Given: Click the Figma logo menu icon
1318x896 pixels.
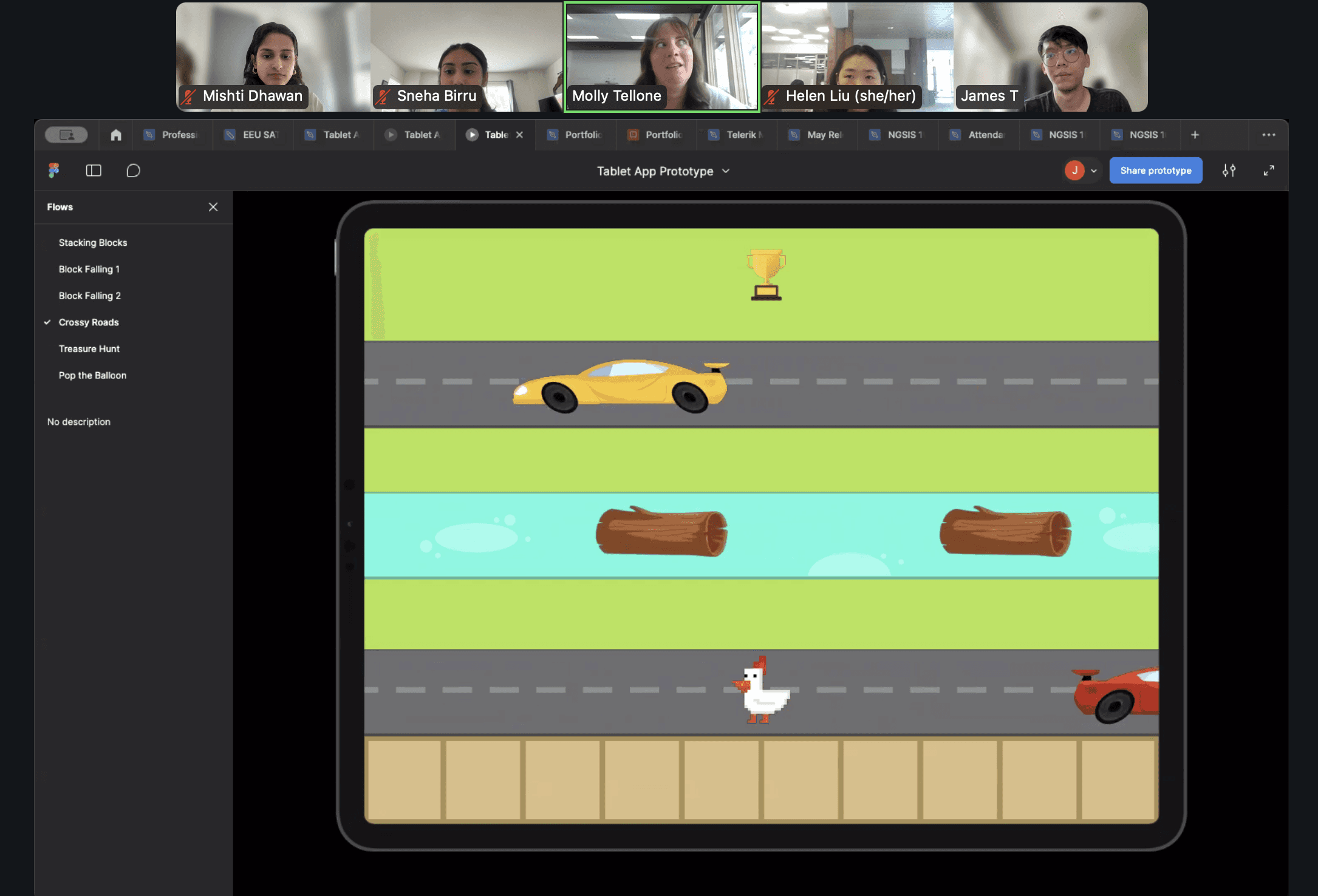Looking at the screenshot, I should (x=54, y=171).
